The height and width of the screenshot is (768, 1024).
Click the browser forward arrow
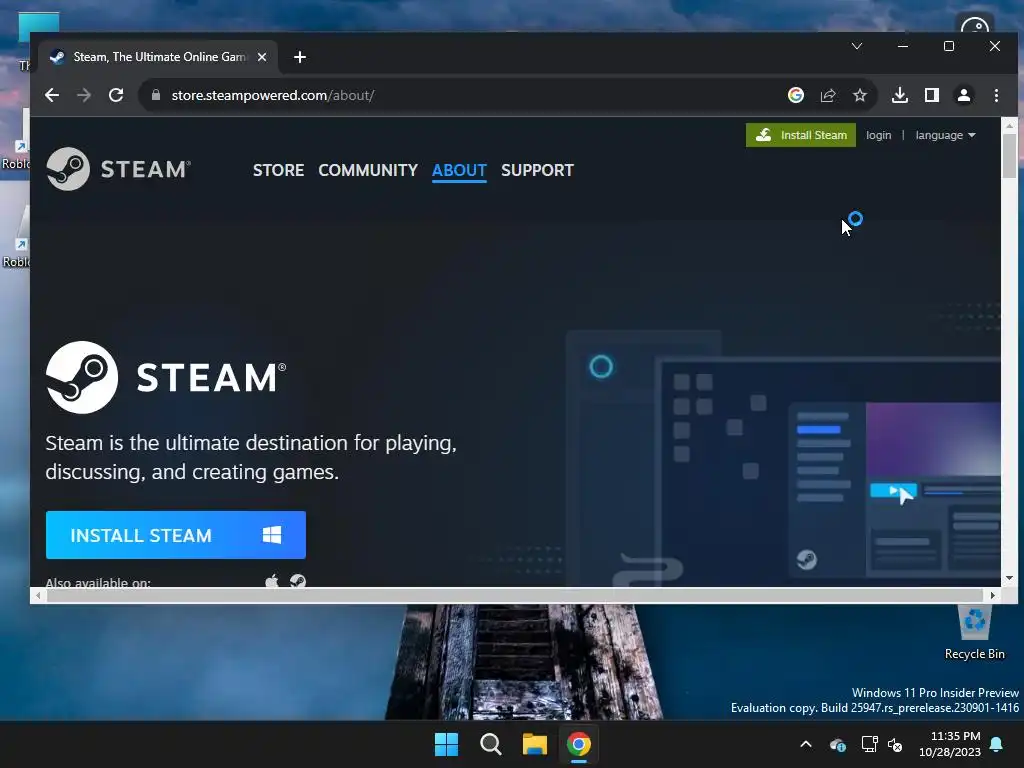tap(84, 95)
